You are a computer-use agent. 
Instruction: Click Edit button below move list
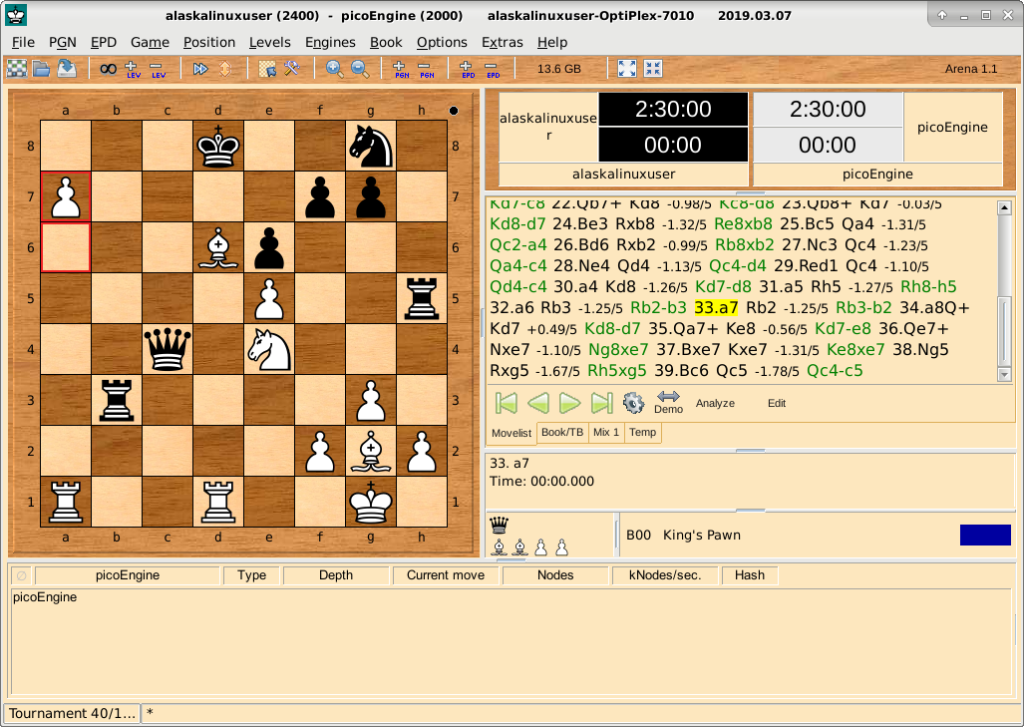[x=776, y=403]
